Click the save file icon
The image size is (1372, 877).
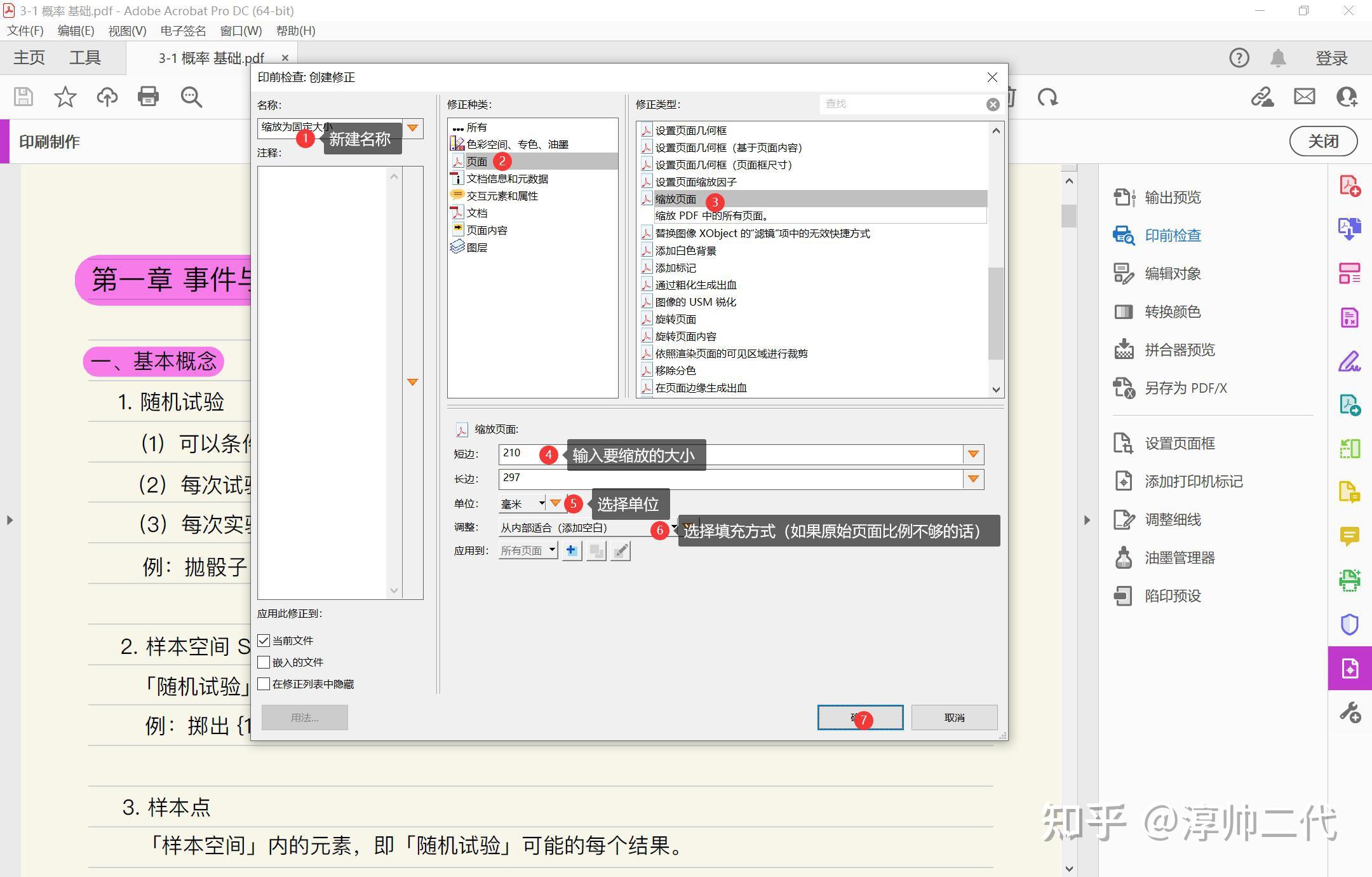[x=23, y=97]
